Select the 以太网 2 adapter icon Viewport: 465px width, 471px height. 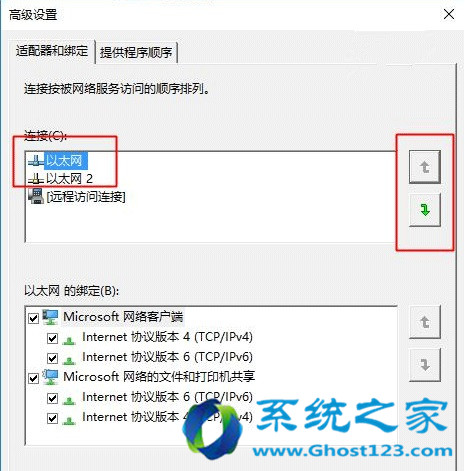(x=36, y=179)
